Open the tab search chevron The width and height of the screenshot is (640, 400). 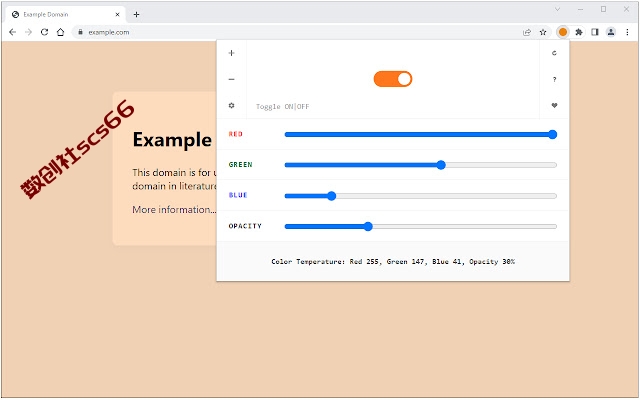557,9
